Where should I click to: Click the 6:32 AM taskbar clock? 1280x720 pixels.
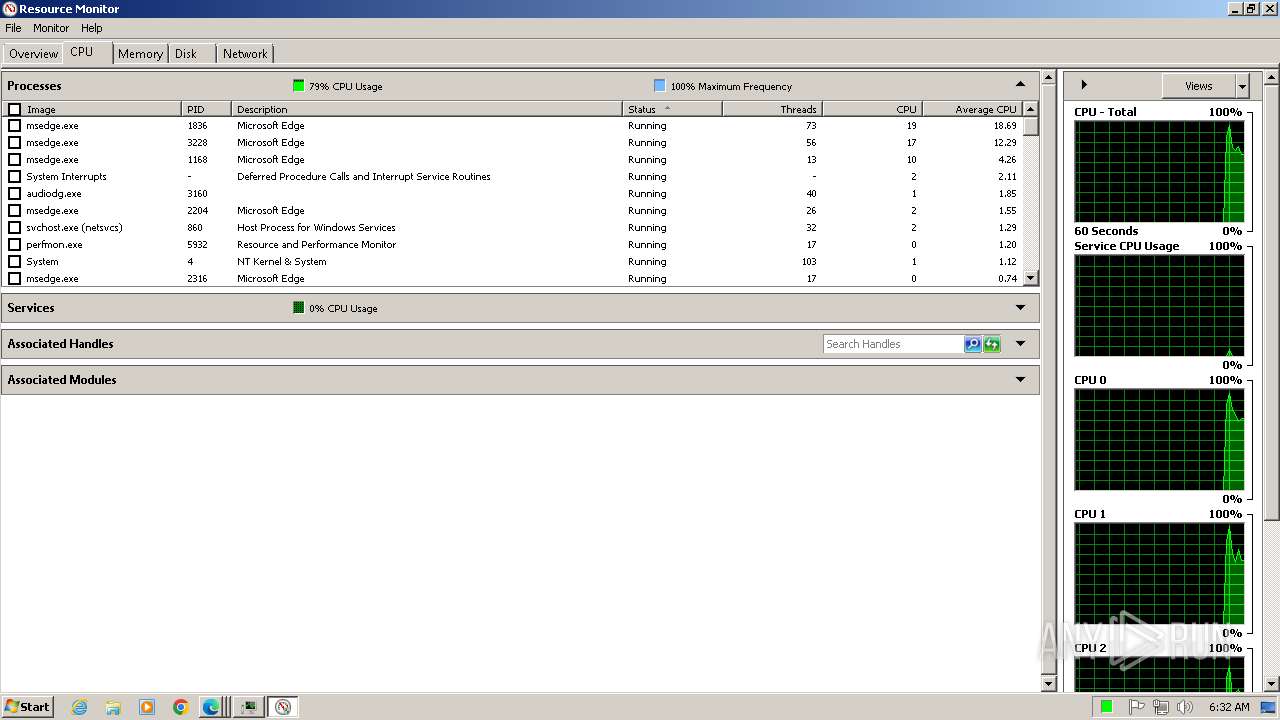pyautogui.click(x=1228, y=707)
